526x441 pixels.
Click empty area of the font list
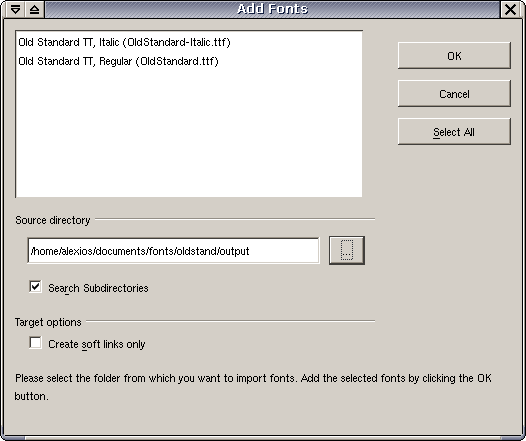(x=189, y=134)
